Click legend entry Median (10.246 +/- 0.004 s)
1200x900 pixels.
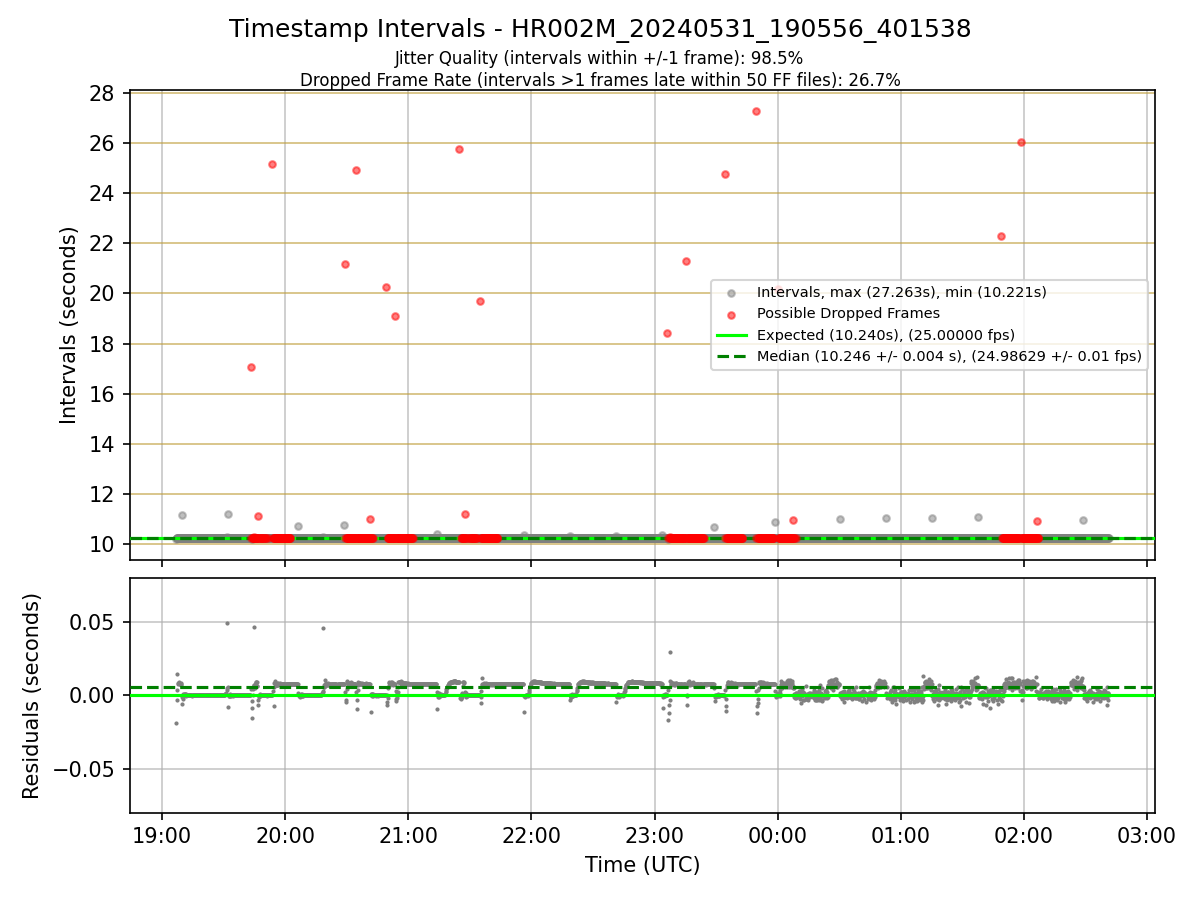pos(949,355)
